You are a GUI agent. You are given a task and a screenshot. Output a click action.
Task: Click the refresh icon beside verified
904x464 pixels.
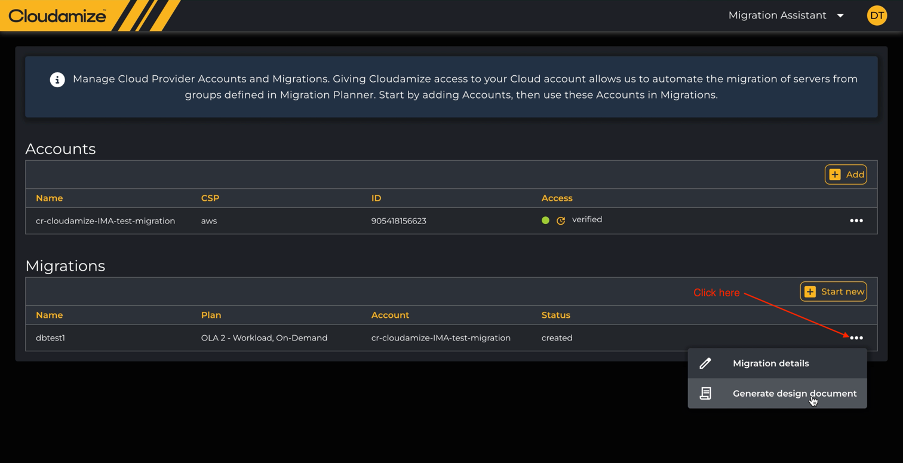(x=560, y=220)
